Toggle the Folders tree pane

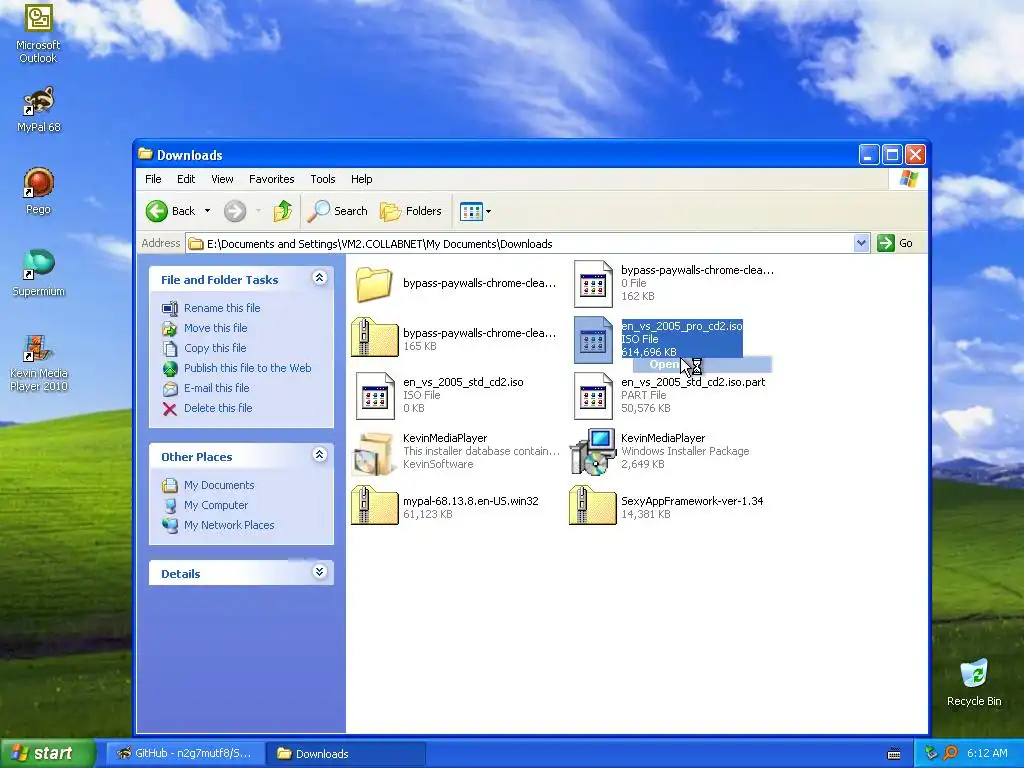411,211
